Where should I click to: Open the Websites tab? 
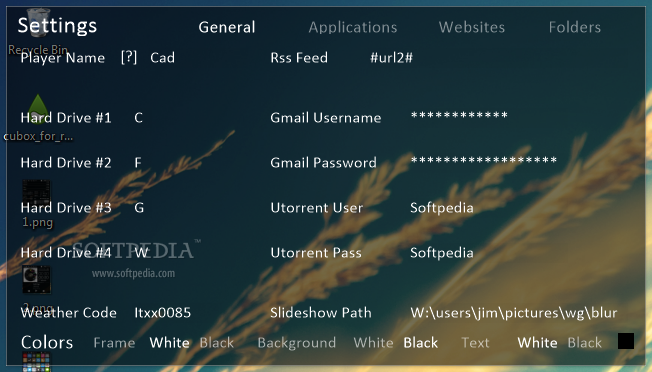[x=472, y=27]
